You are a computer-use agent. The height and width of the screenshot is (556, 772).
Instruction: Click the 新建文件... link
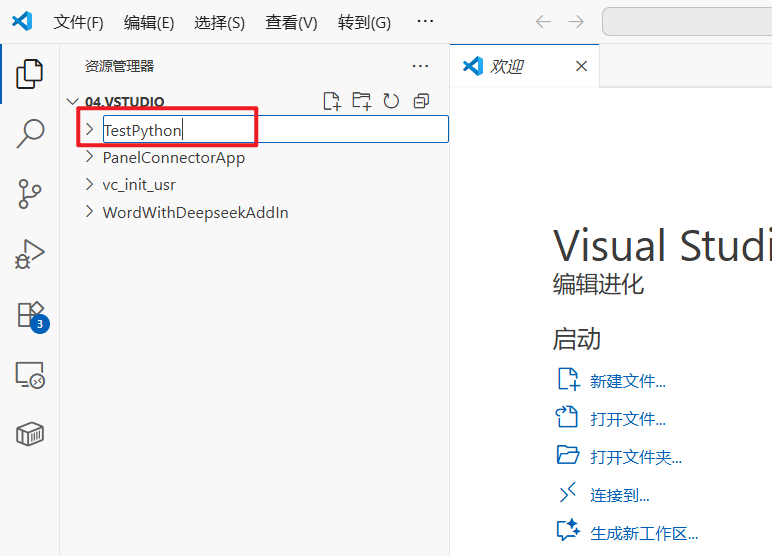(x=628, y=381)
